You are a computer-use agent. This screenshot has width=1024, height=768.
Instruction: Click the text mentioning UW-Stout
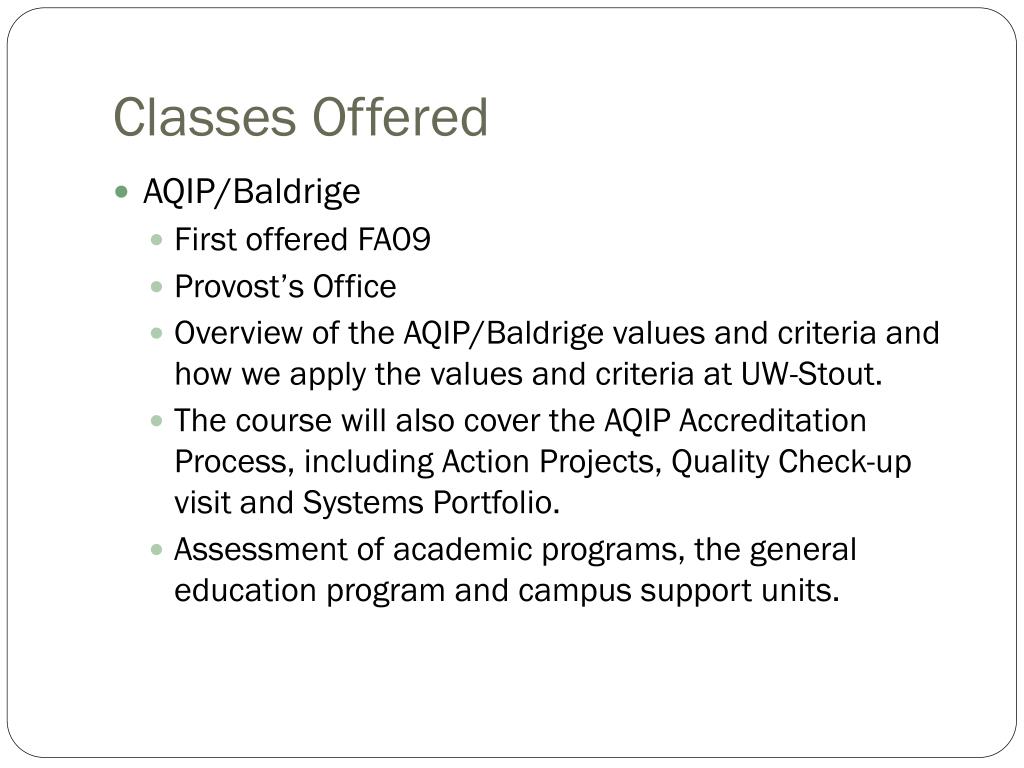click(x=811, y=374)
